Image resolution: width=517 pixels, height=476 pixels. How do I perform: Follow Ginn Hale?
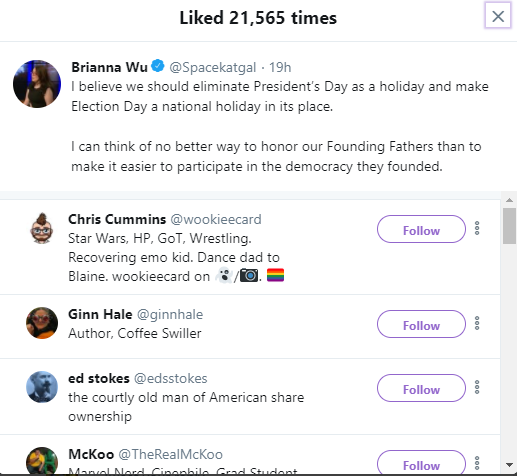pos(421,324)
